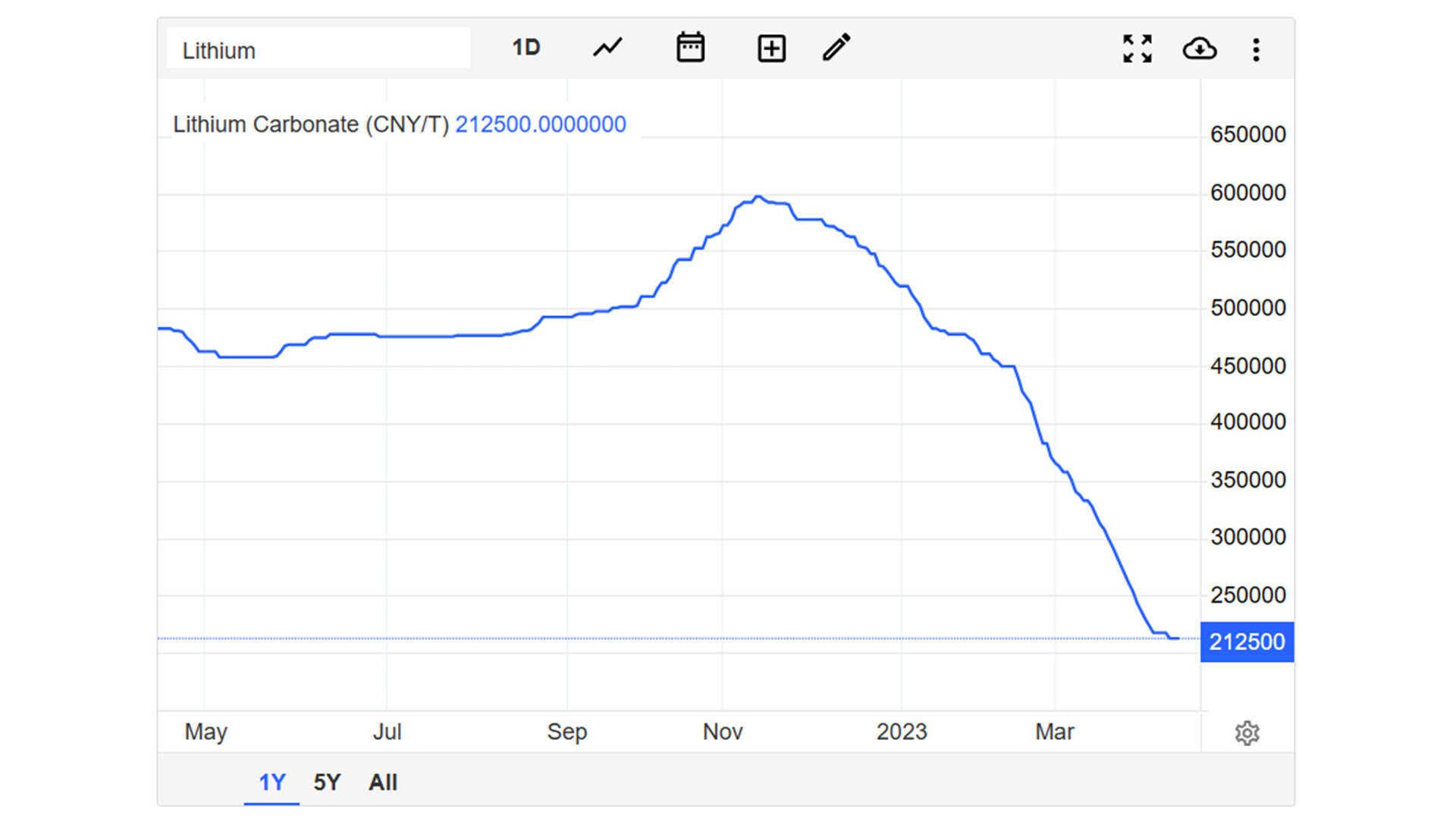
Task: Open the 1D interval selector
Action: 526,48
